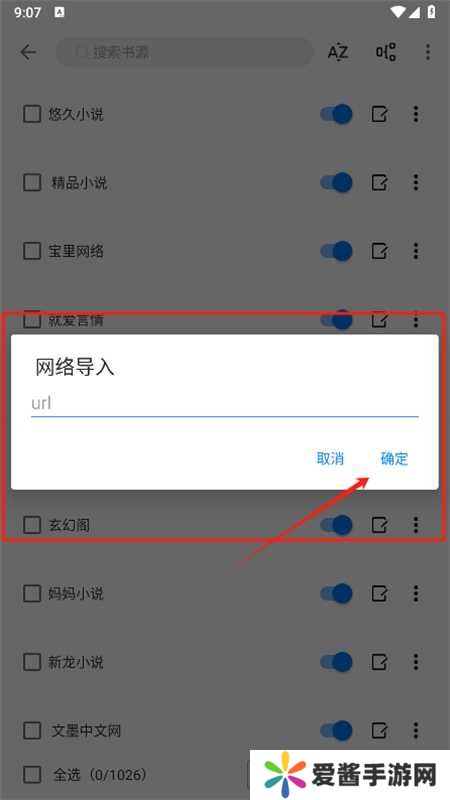Click the 搜索书源 search box

[x=184, y=52]
